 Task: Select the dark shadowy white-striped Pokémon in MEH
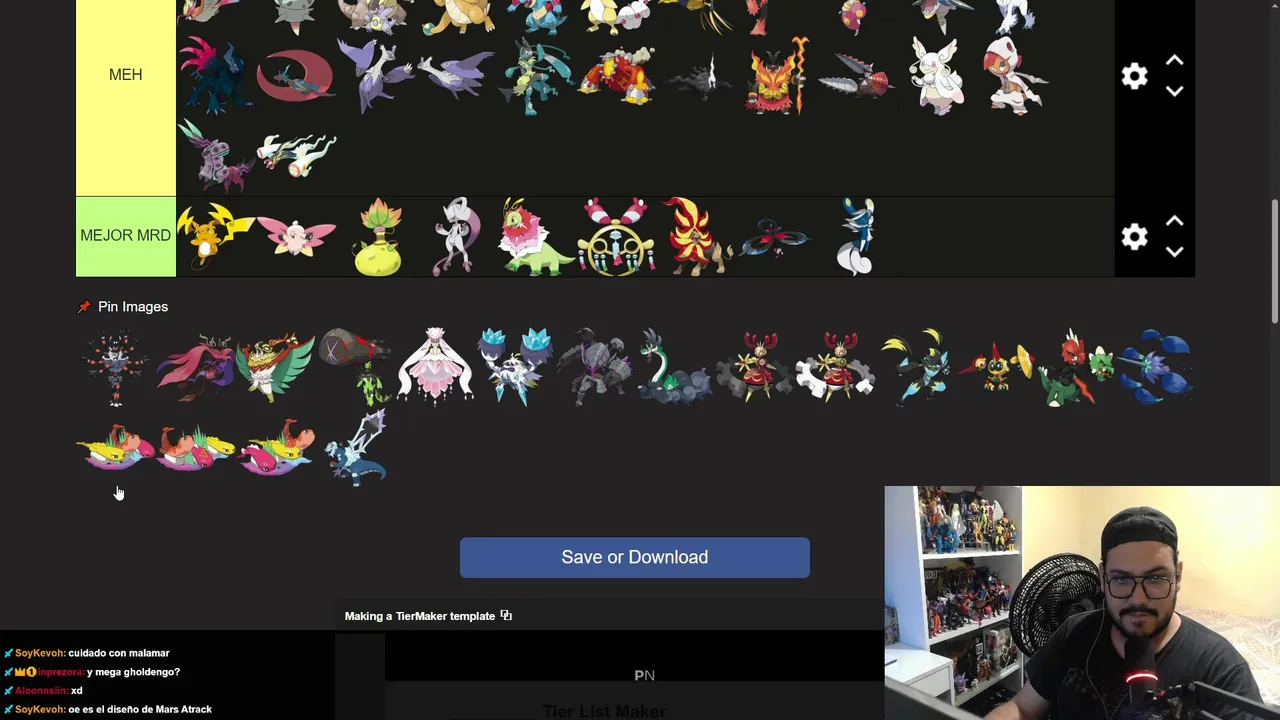[x=696, y=76]
